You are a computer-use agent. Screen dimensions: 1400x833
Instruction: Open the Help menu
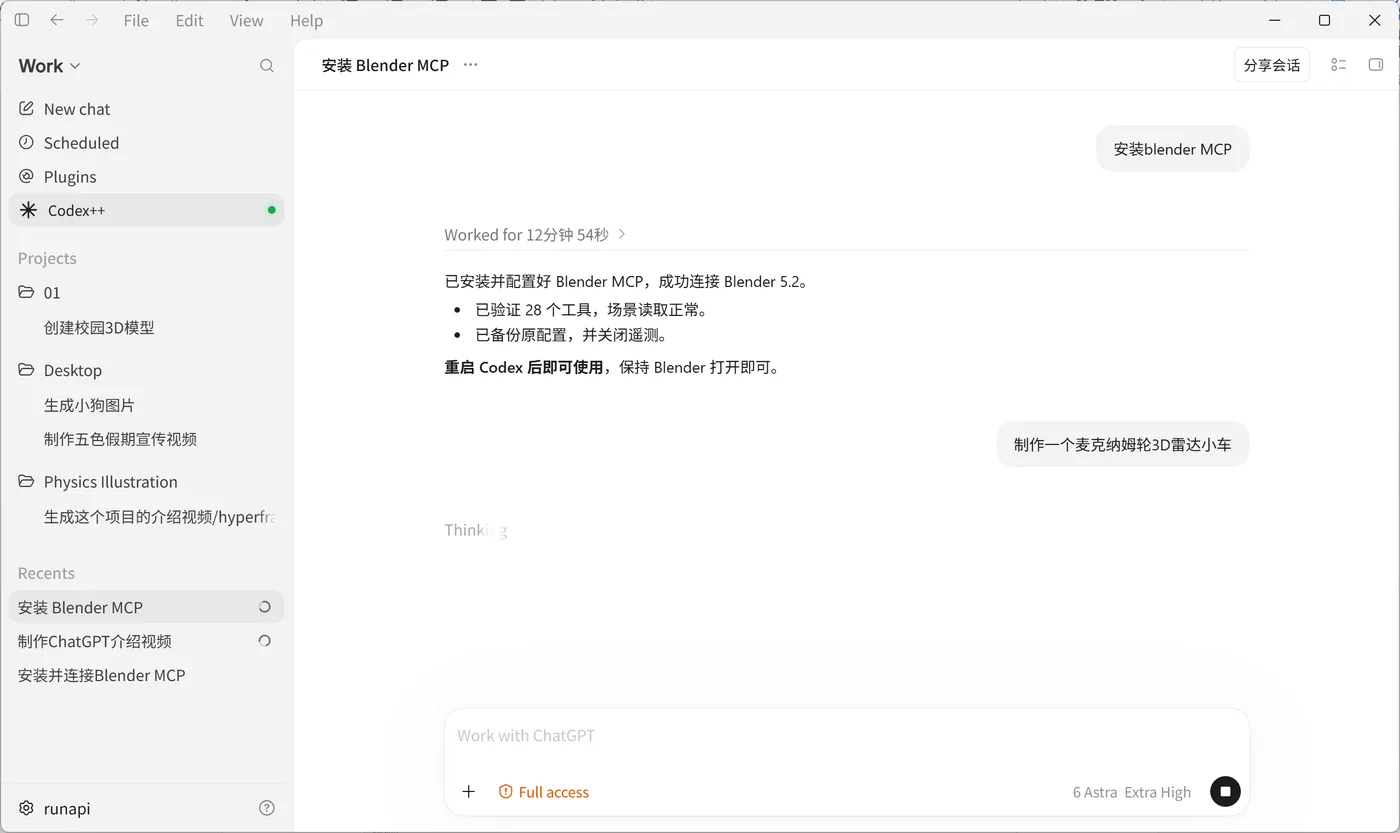[x=306, y=20]
